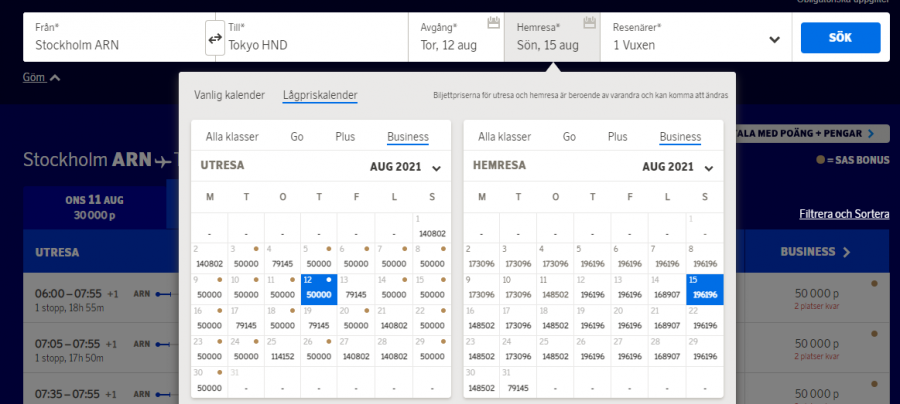The width and height of the screenshot is (900, 404).
Task: Switch to Vanlig kalender tab
Action: [229, 95]
